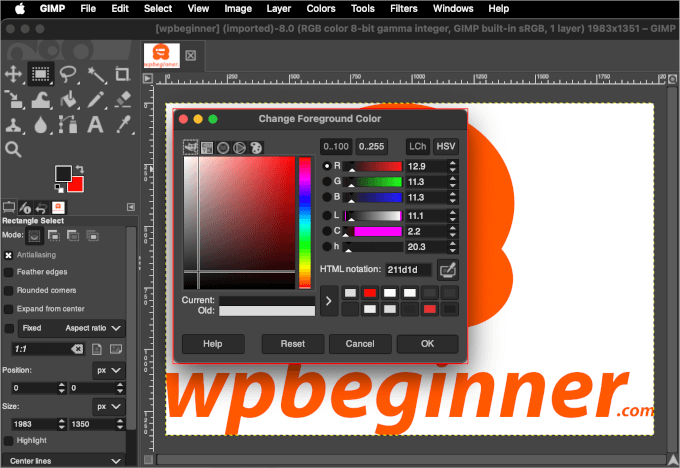
Task: Open the Colors menu
Action: click(x=320, y=8)
